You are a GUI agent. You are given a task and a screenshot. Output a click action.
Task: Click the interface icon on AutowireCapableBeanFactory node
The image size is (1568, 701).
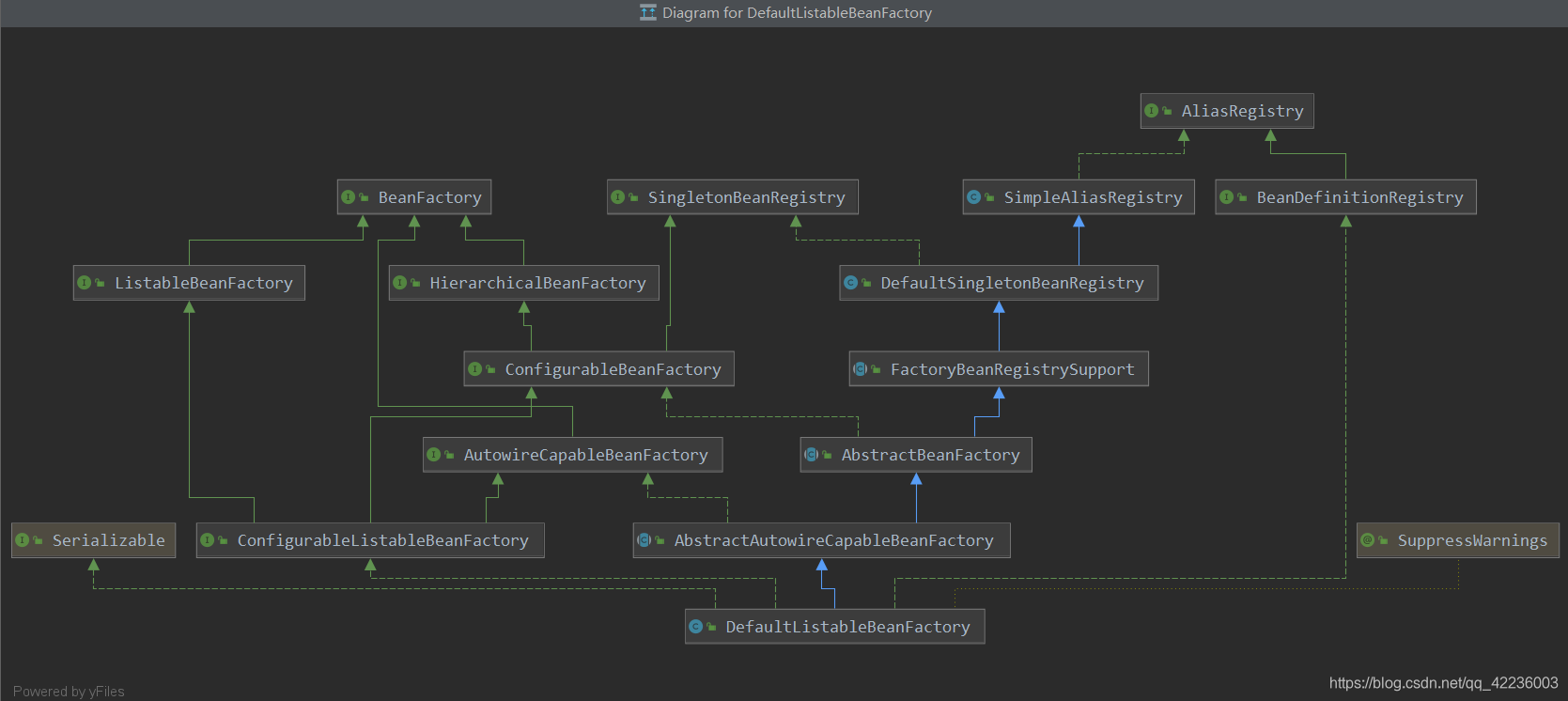(433, 455)
